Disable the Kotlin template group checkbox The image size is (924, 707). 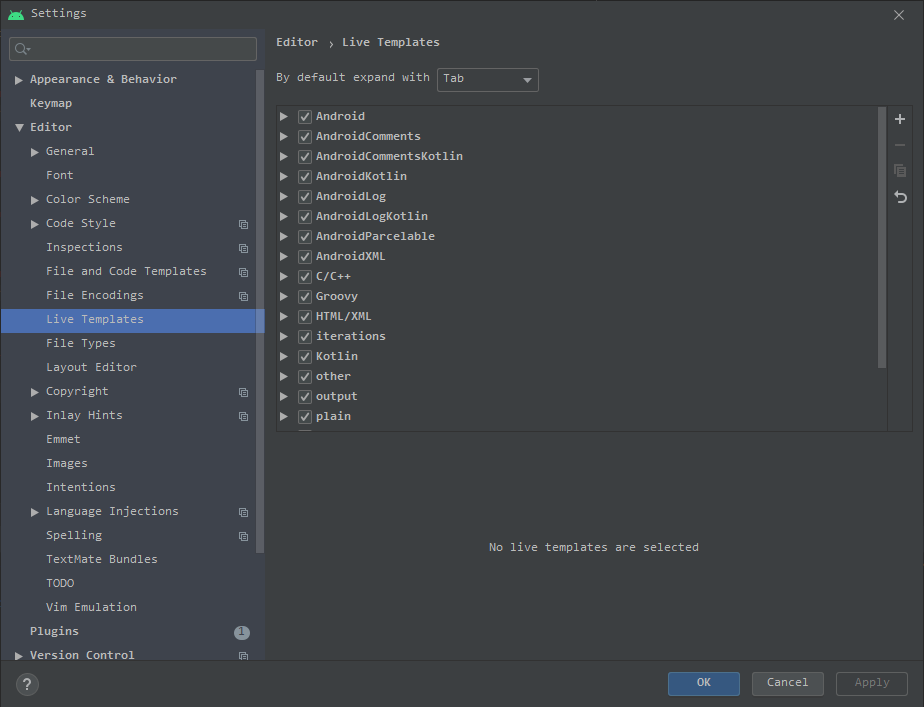coord(304,356)
